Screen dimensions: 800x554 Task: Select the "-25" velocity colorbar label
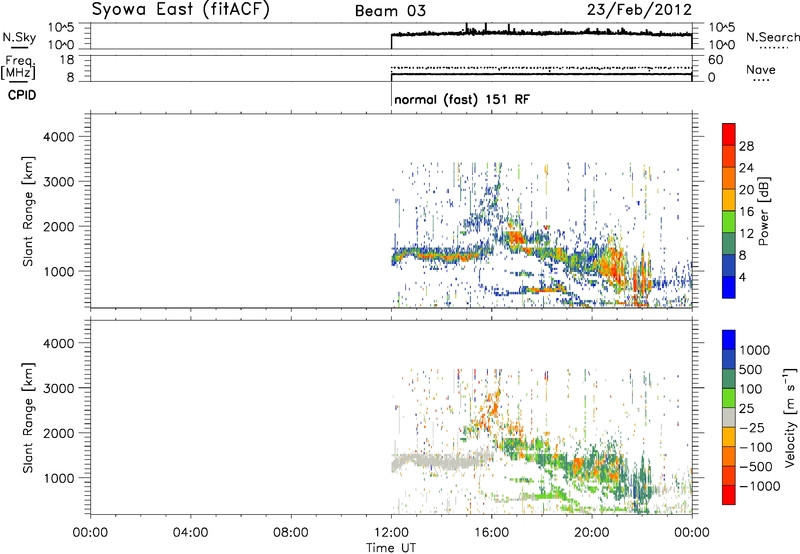pos(752,428)
